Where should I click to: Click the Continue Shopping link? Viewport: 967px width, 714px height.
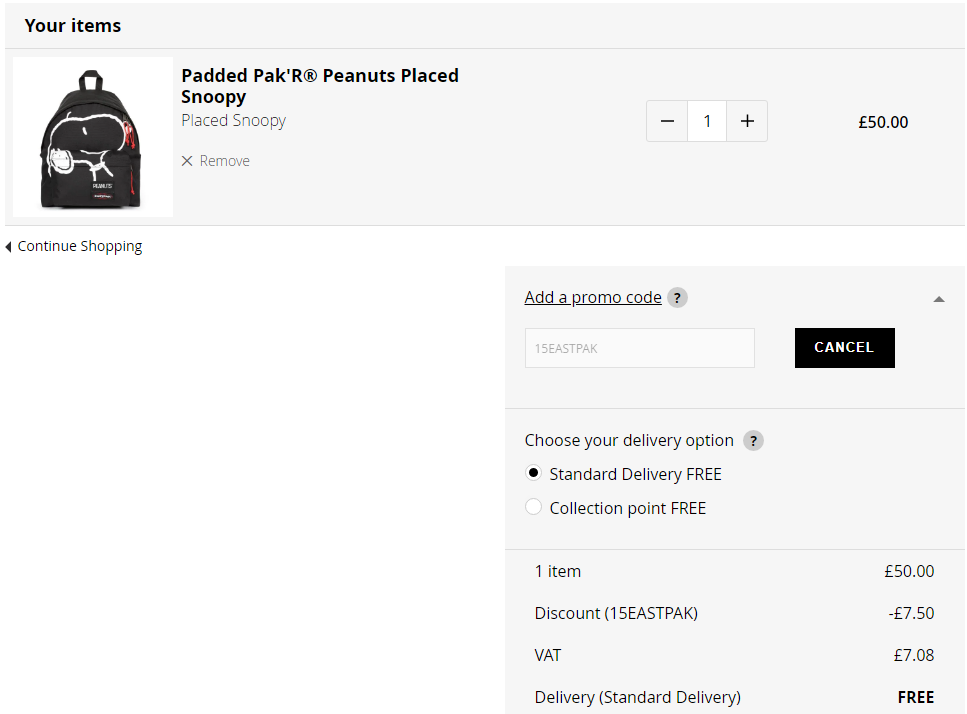pos(80,246)
